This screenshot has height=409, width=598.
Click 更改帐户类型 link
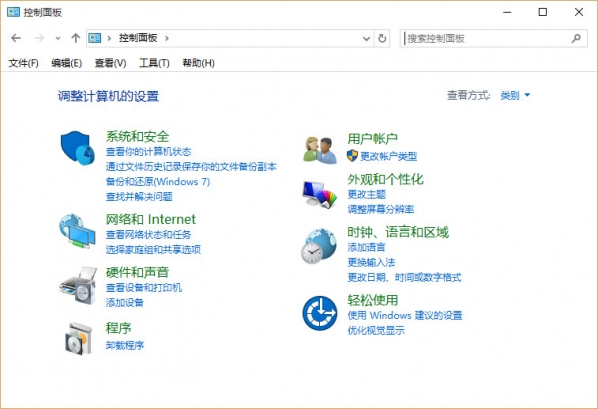[x=389, y=156]
